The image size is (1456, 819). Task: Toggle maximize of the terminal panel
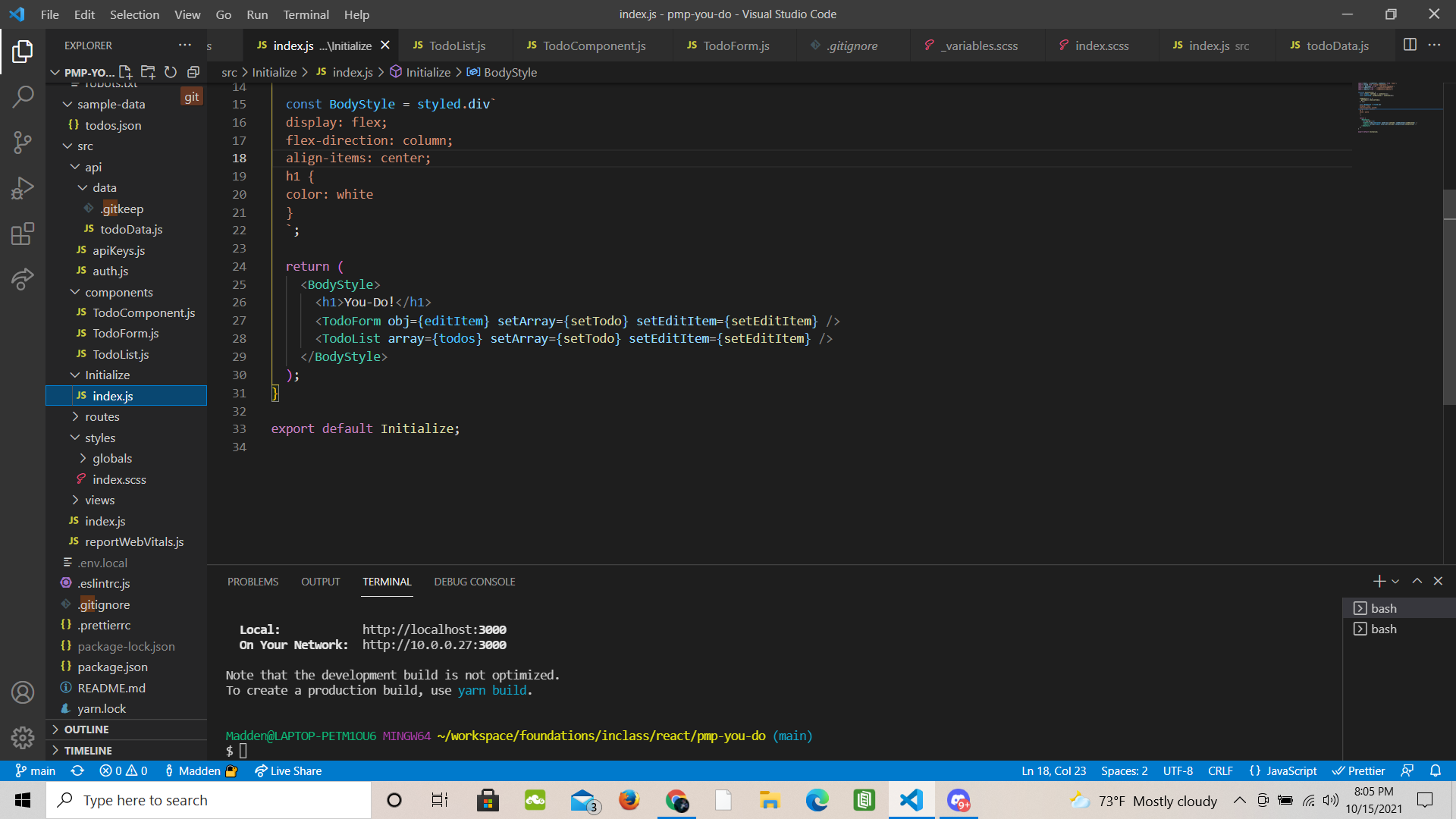1417,581
